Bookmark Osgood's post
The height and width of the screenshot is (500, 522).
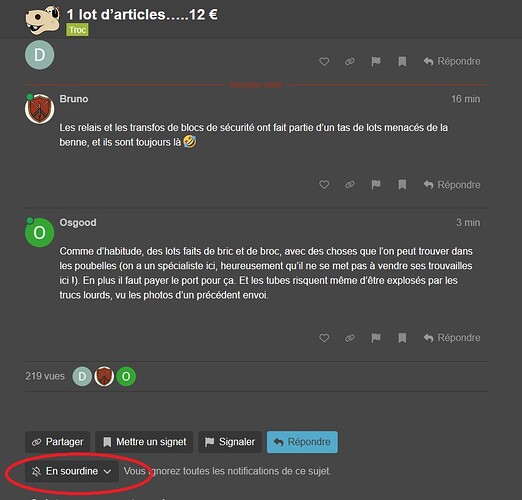[x=402, y=338]
